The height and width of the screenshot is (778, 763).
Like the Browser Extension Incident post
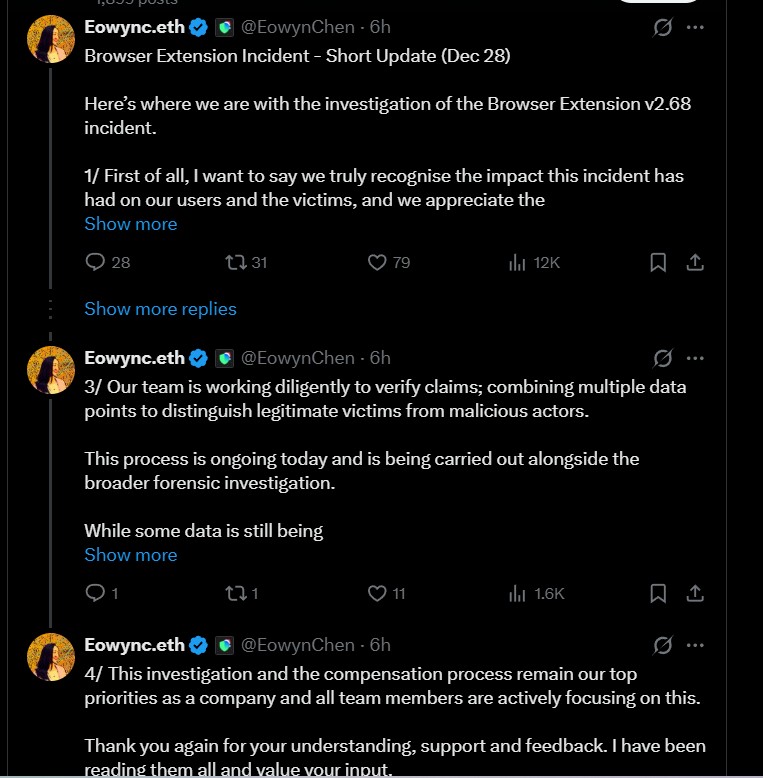(377, 262)
